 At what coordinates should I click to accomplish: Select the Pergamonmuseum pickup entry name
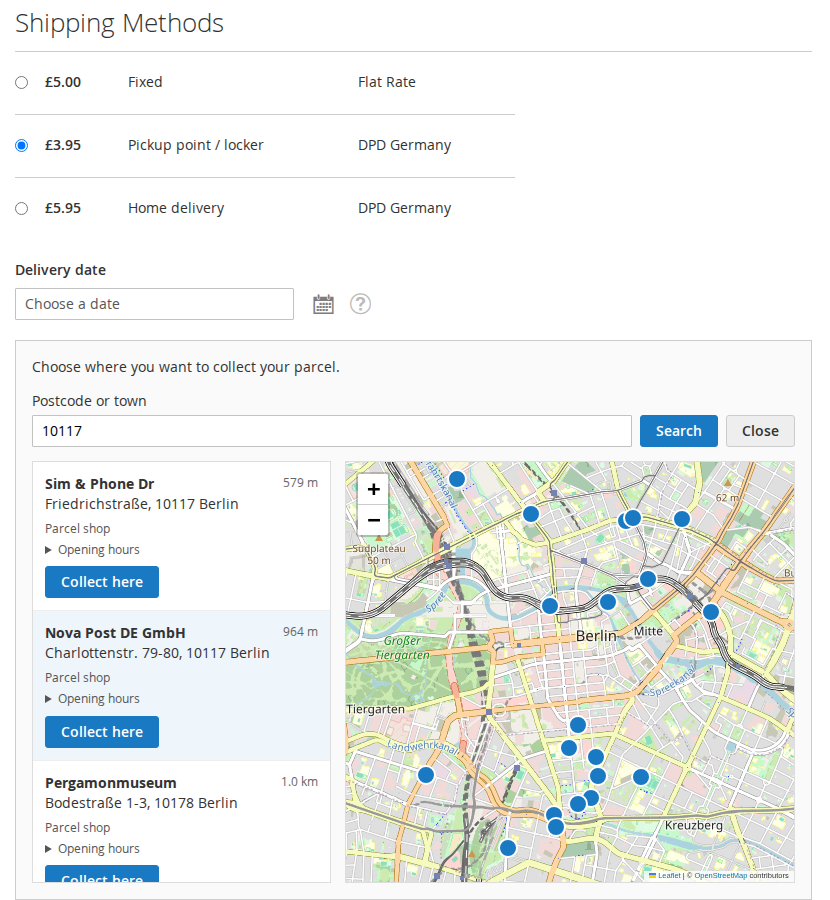click(111, 783)
